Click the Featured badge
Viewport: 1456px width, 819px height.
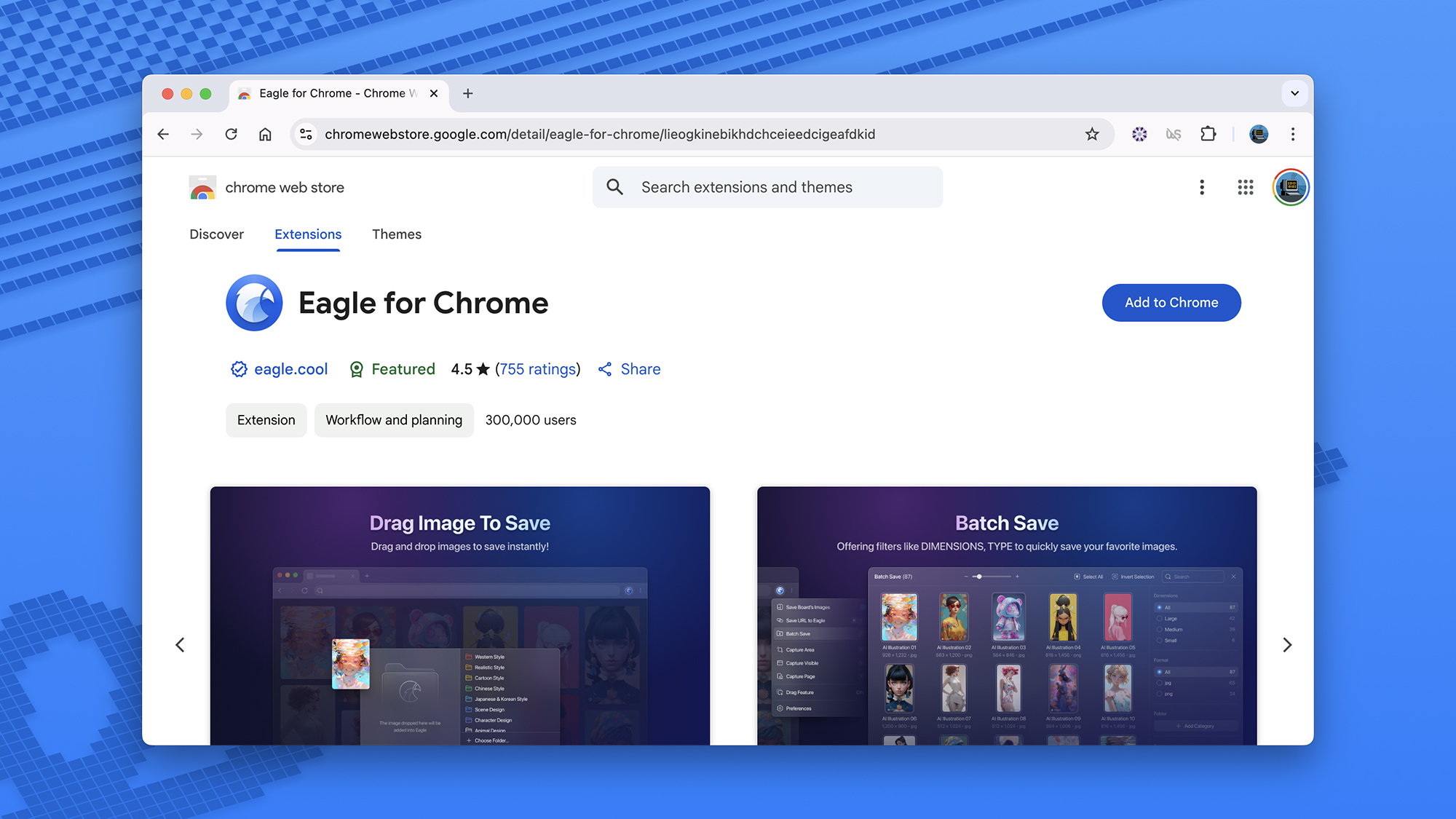tap(392, 369)
